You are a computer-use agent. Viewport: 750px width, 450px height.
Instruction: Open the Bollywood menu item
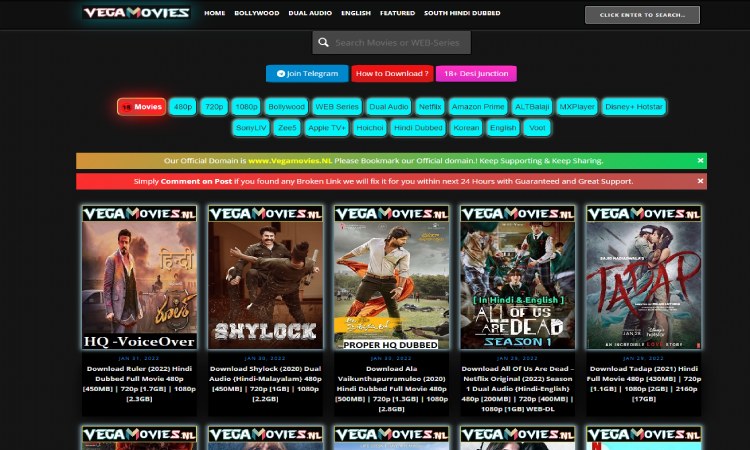tap(256, 13)
